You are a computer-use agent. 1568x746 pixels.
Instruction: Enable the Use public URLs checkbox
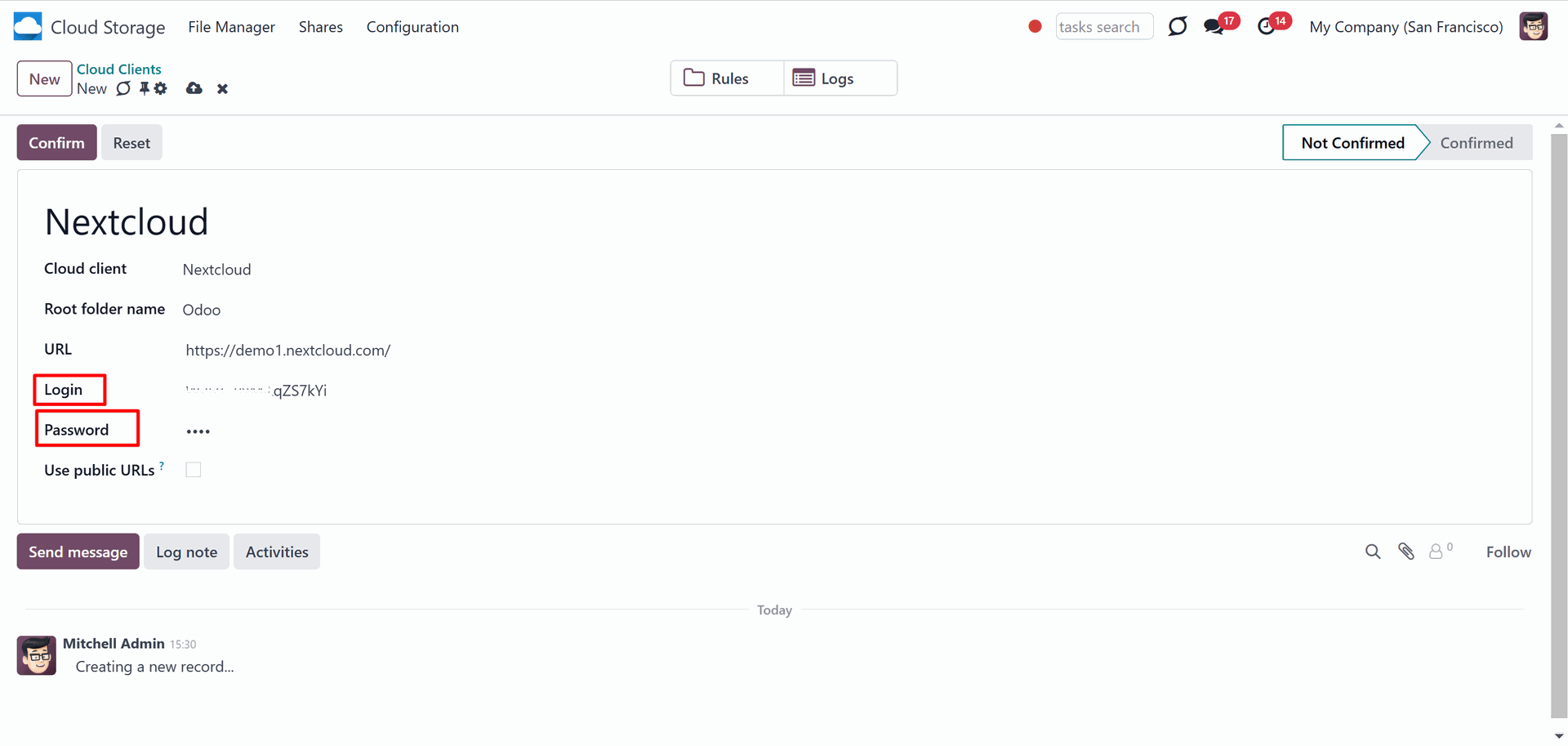(194, 470)
